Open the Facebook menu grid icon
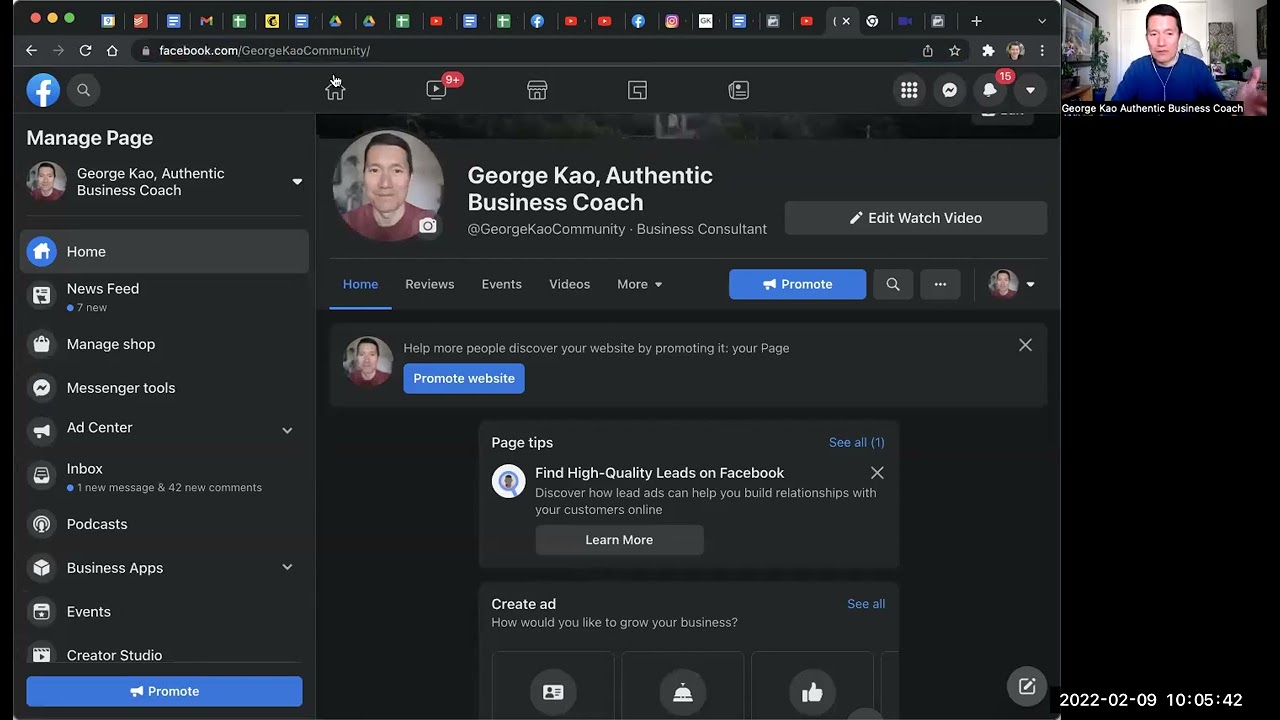 click(x=909, y=90)
